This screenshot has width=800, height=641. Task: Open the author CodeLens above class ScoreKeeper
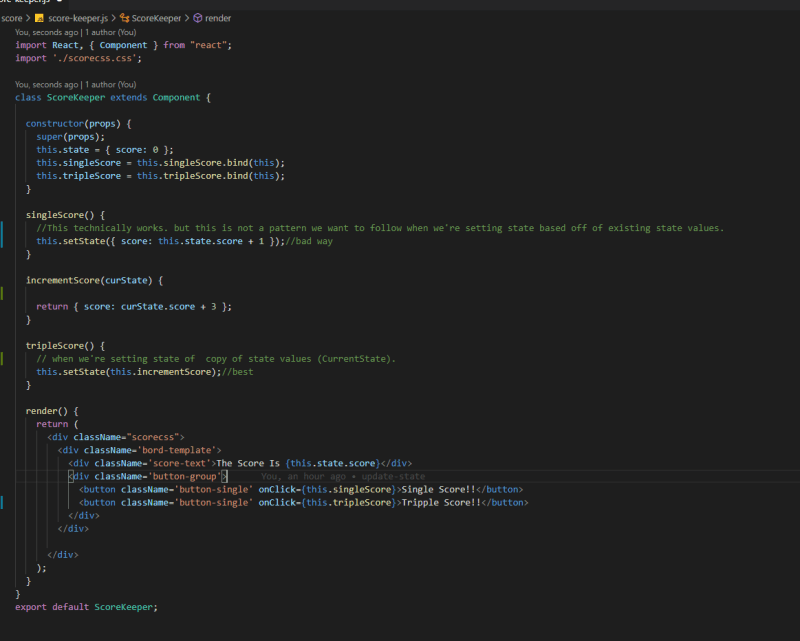(x=76, y=85)
